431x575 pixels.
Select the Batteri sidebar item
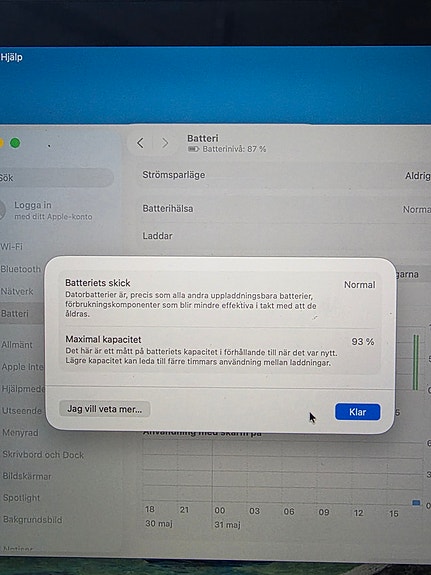click(15, 314)
